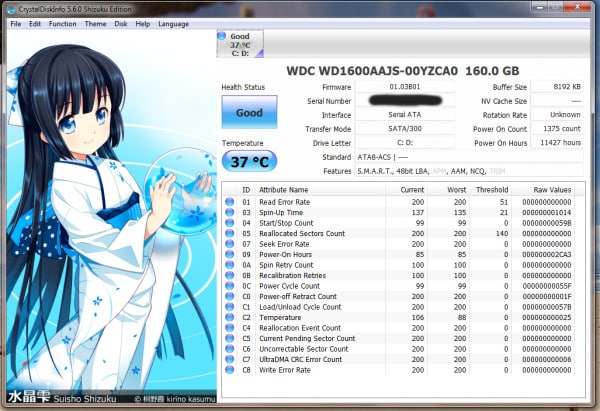Open the File menu
The image size is (600, 411).
point(15,22)
